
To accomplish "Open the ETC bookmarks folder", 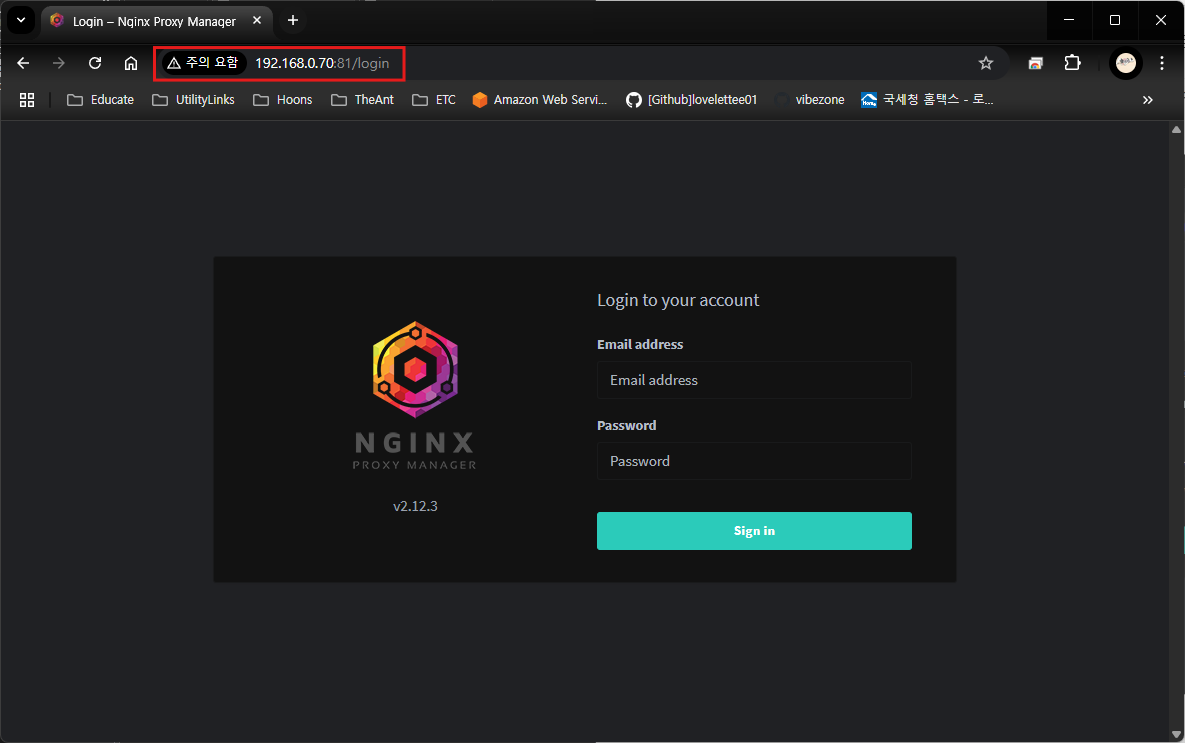I will coord(434,100).
